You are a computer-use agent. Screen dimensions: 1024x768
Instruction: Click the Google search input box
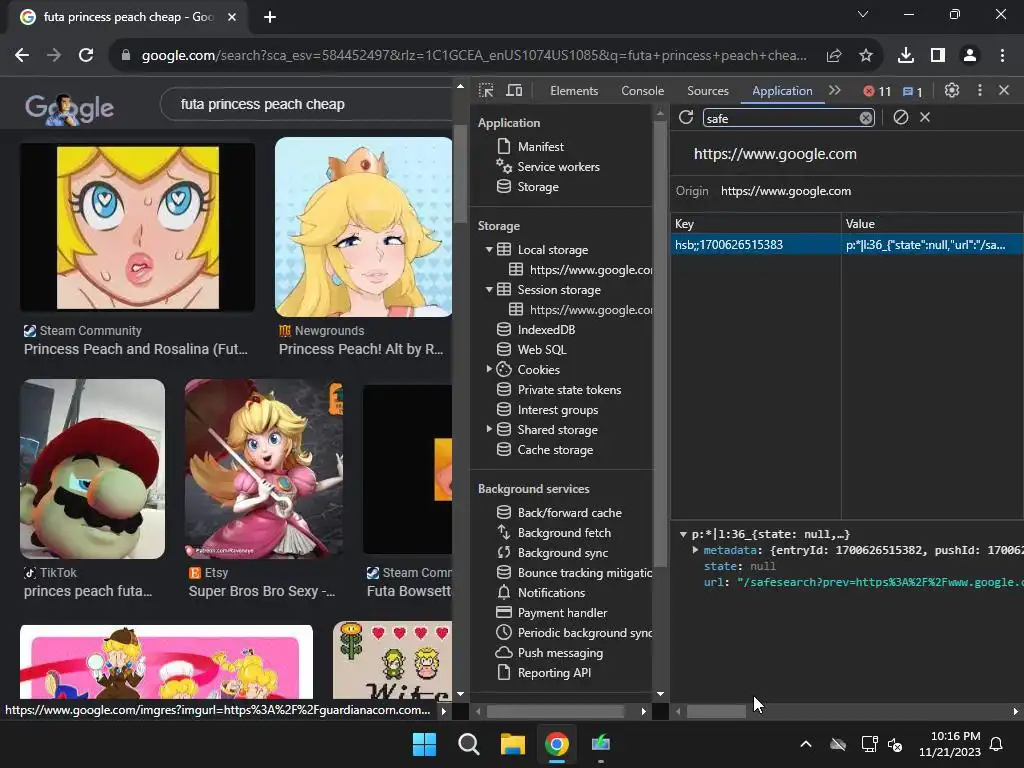click(307, 104)
